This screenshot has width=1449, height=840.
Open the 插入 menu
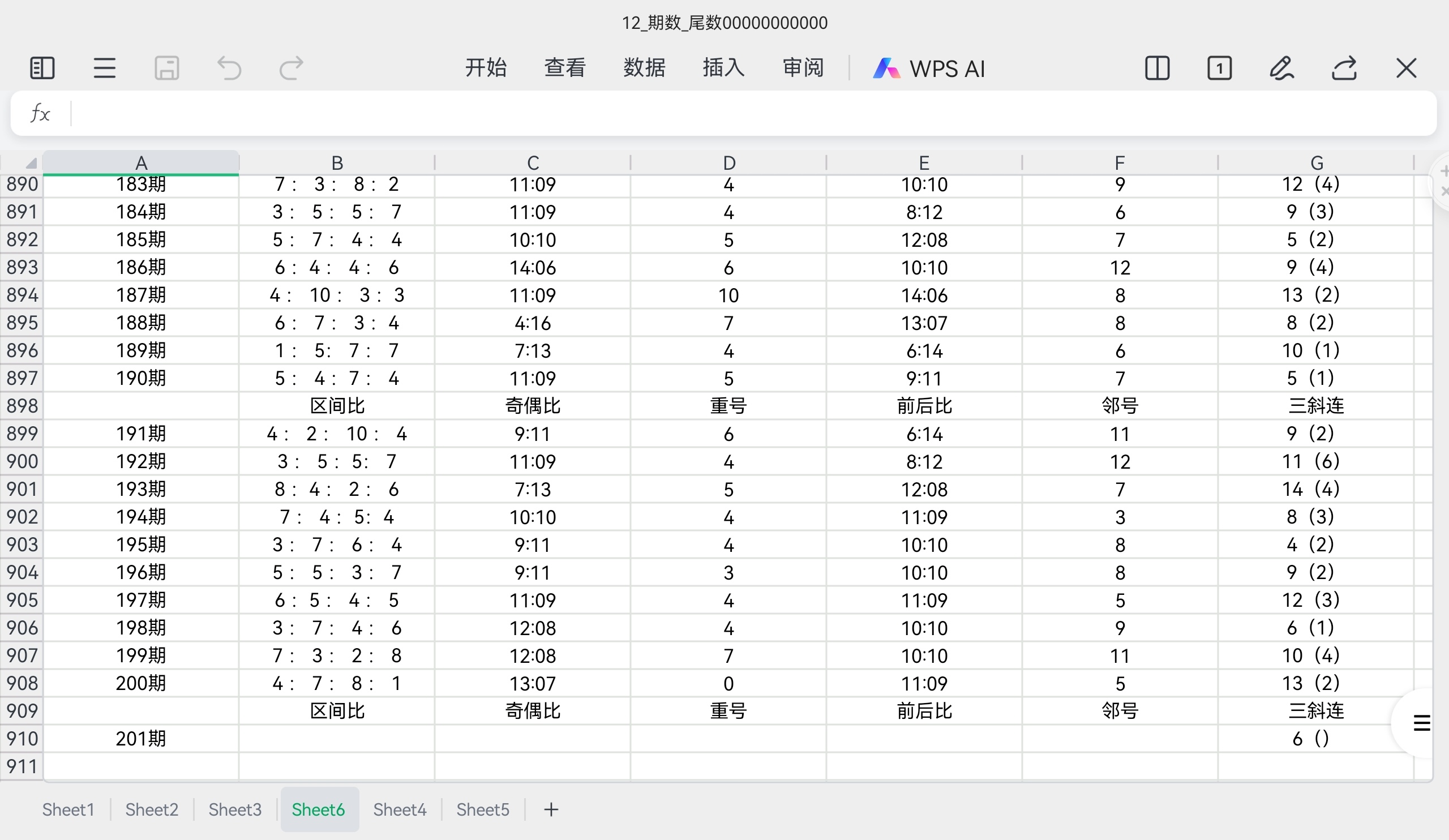[x=723, y=68]
